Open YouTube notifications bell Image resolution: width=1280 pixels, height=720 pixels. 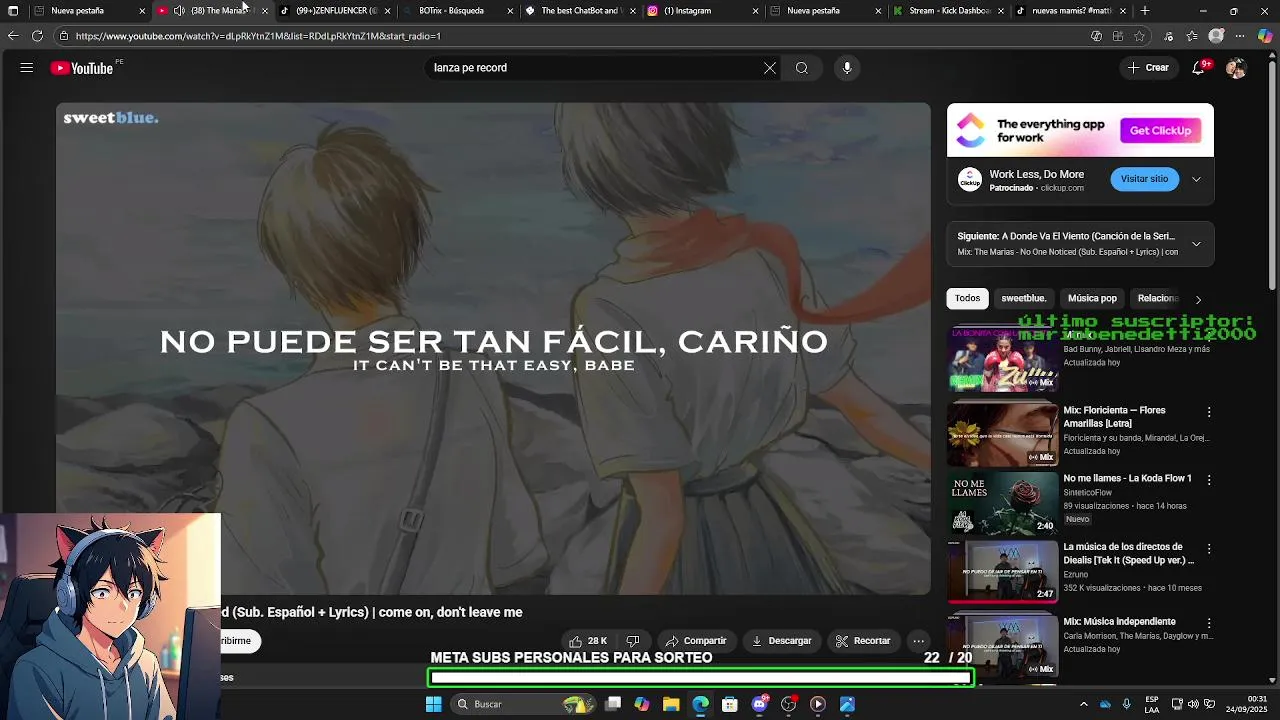click(x=1198, y=68)
